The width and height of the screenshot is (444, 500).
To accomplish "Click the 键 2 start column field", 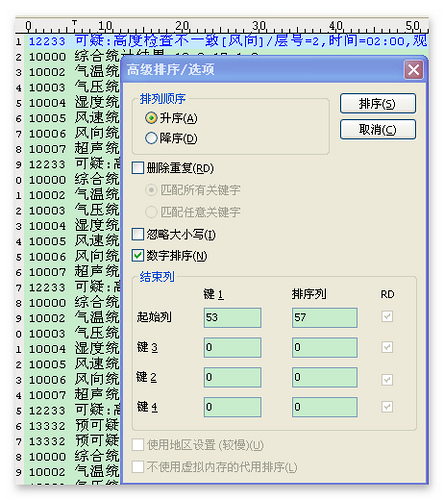I will point(232,377).
